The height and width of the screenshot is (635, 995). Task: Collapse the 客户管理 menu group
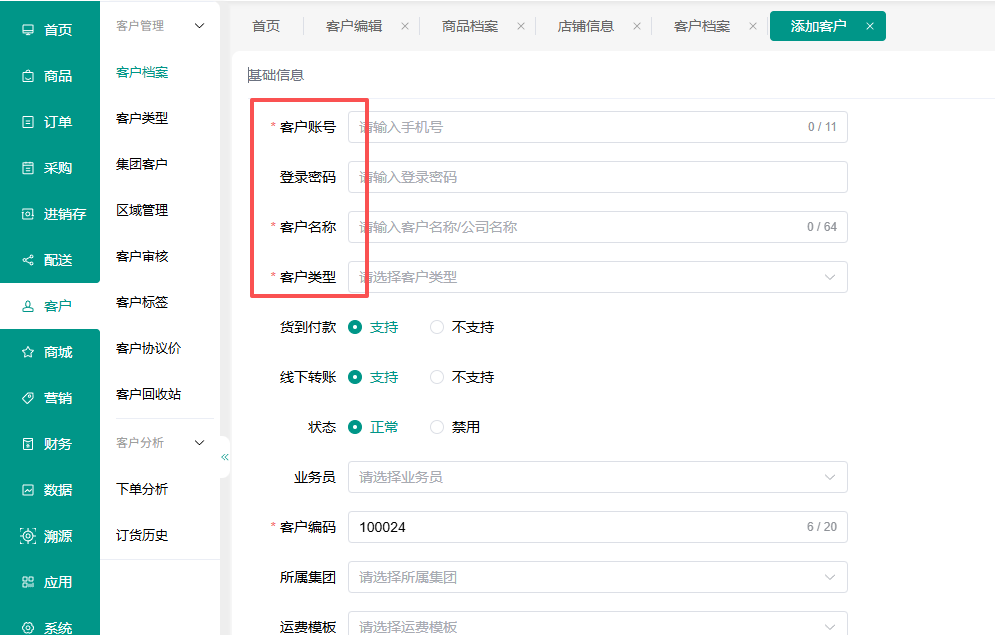click(x=199, y=26)
